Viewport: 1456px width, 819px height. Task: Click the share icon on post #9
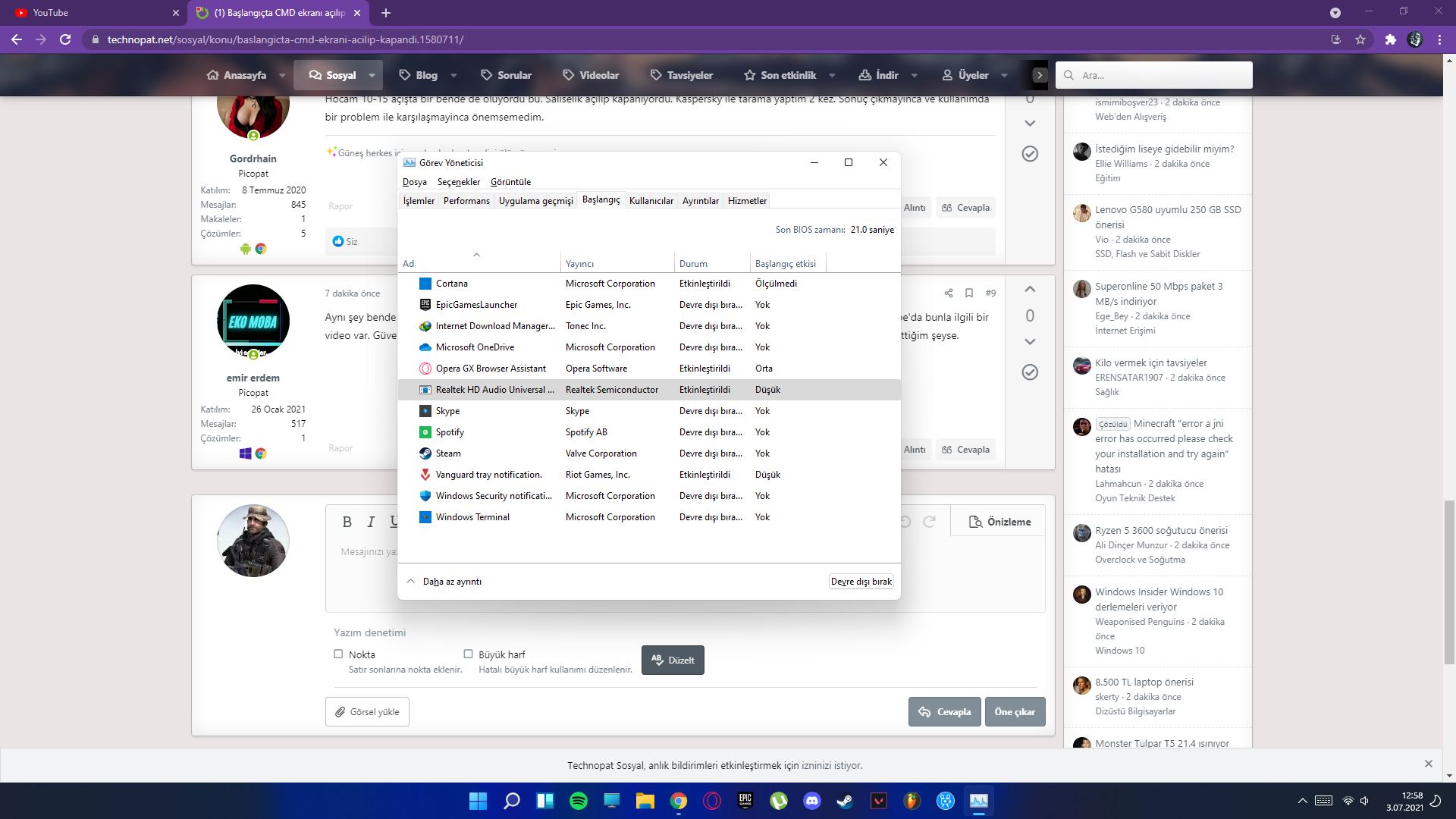[949, 293]
